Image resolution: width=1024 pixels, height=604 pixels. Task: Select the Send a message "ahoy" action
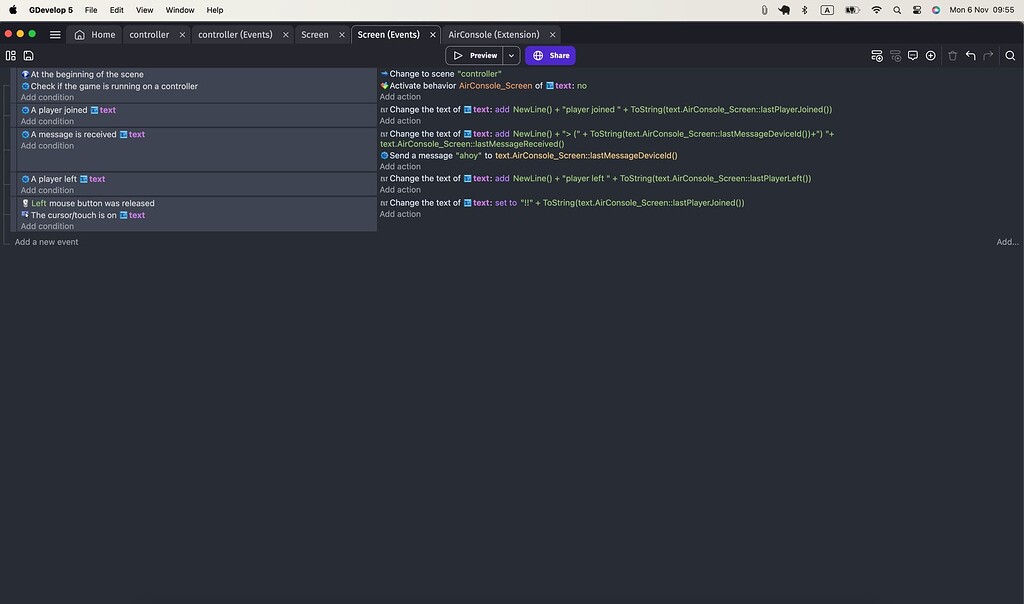[x=529, y=155]
